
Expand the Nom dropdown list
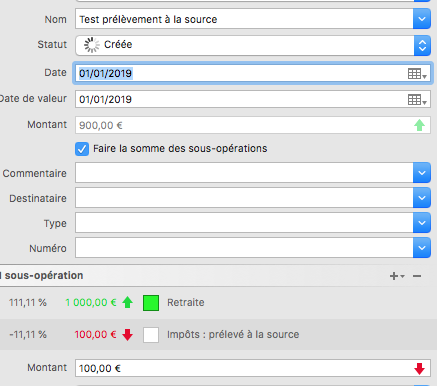pos(422,19)
